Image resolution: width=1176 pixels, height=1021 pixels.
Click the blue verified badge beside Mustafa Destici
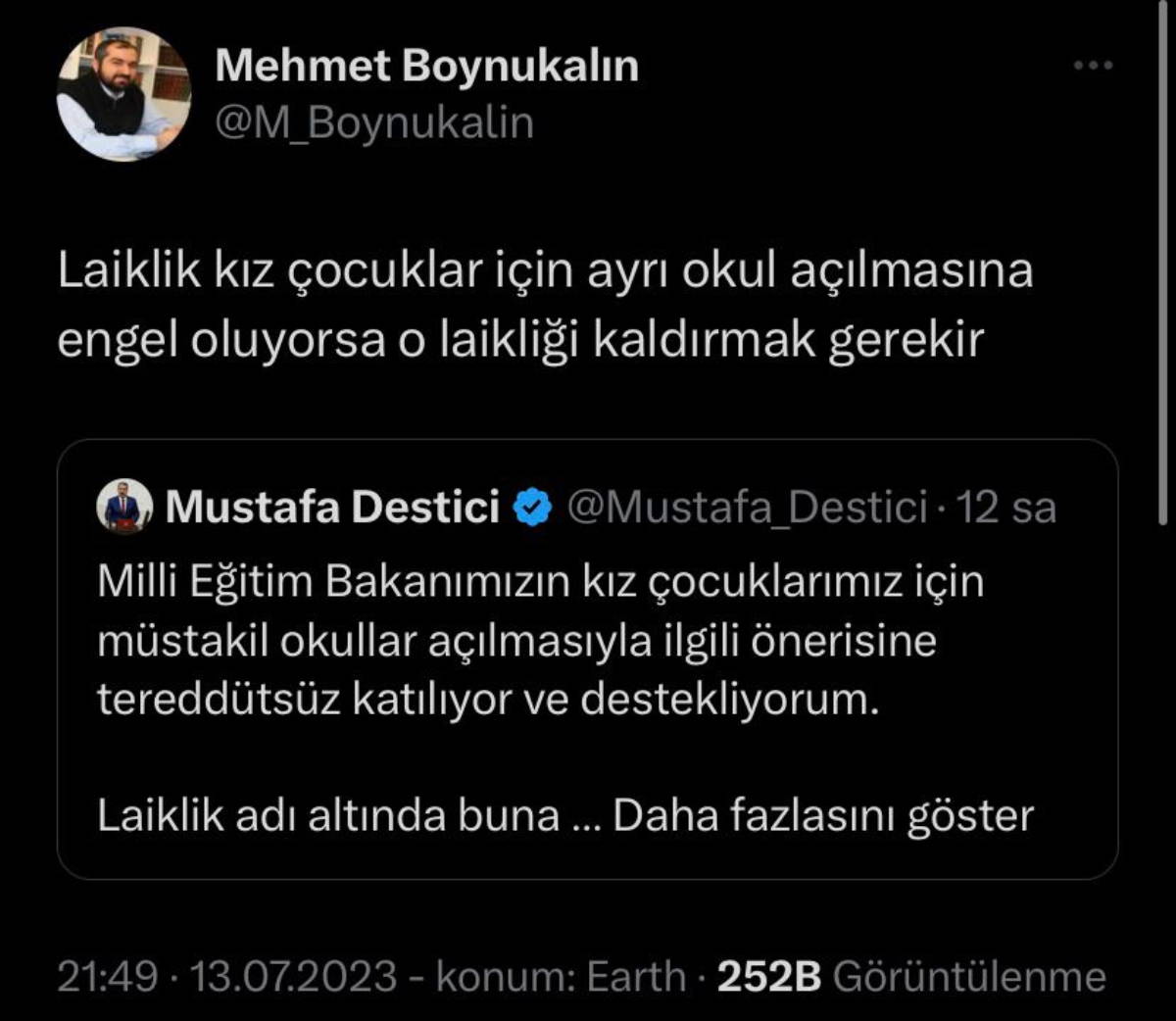(533, 508)
